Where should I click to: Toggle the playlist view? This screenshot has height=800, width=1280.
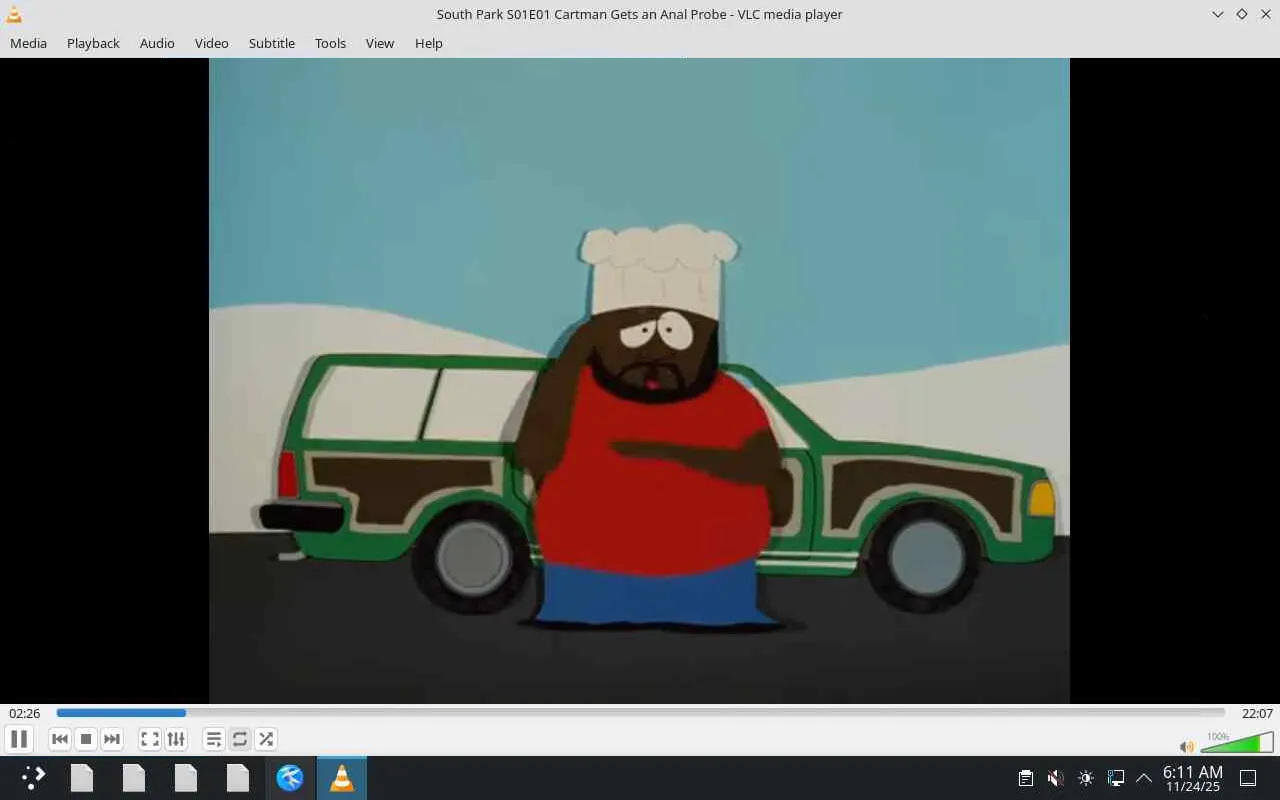click(214, 739)
